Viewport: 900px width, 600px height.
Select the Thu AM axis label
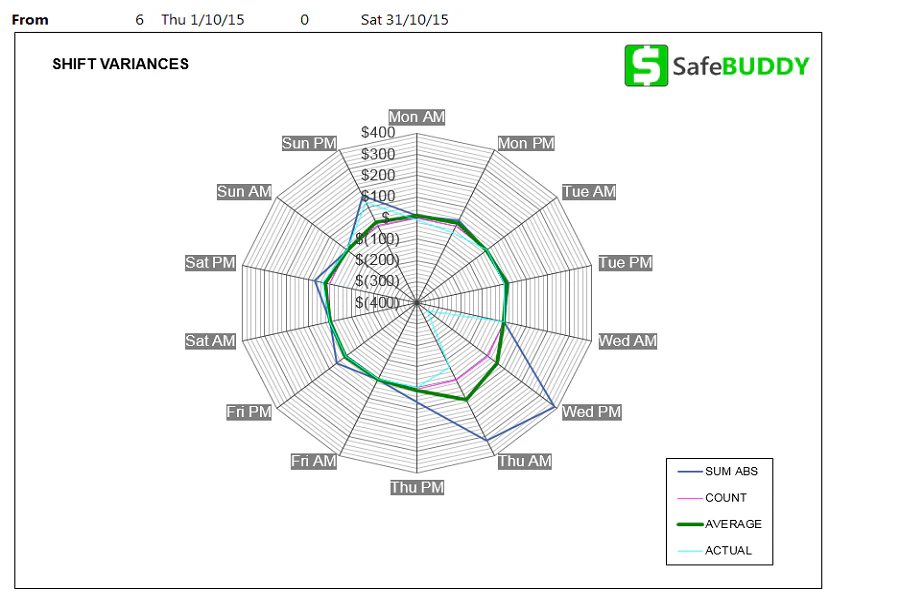524,461
